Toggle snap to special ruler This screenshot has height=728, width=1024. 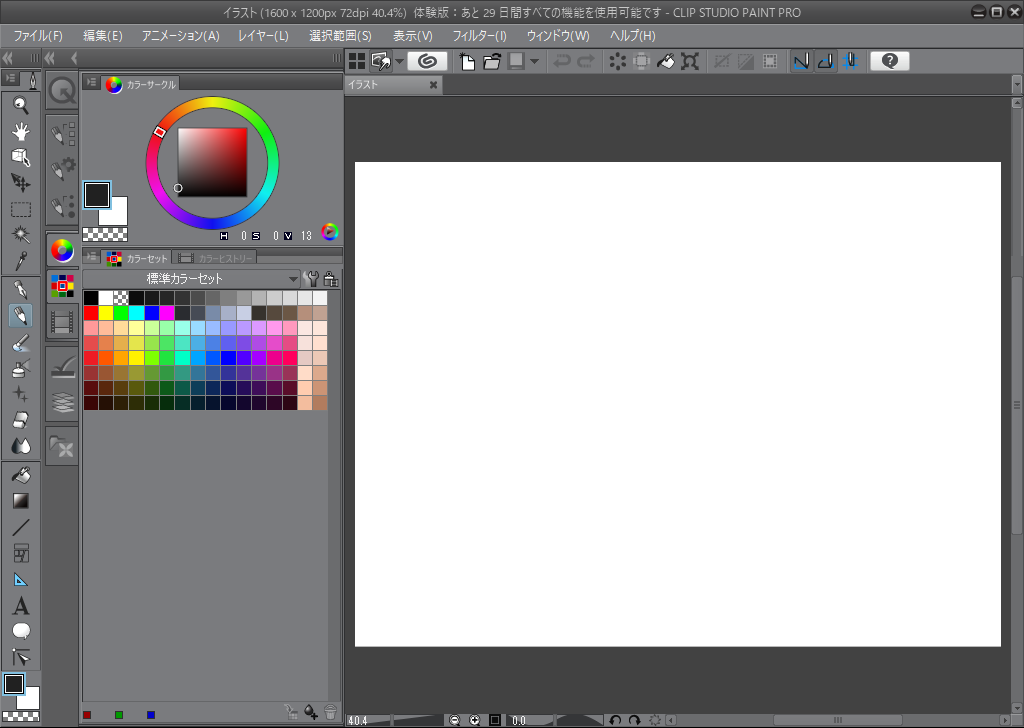click(825, 61)
